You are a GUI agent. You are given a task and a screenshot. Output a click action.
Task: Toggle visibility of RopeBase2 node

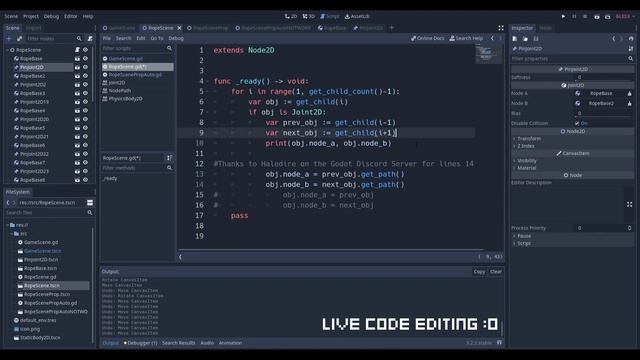[85, 76]
